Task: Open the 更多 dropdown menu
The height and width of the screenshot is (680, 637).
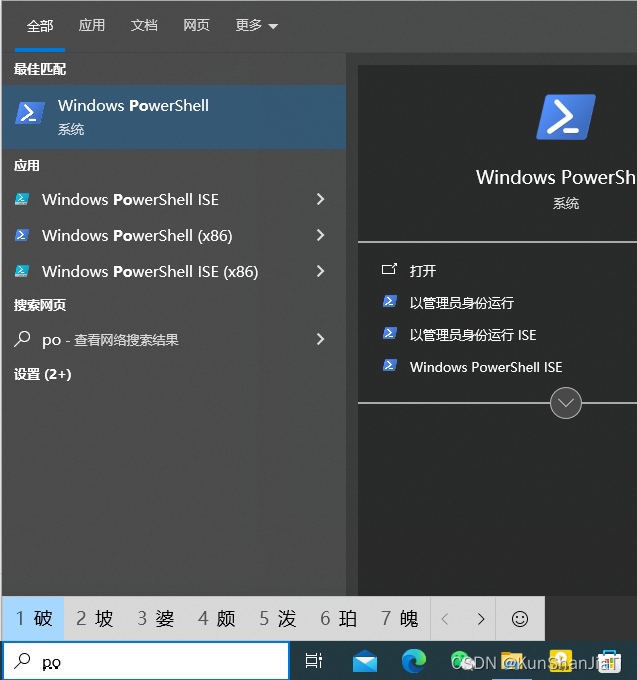Action: (256, 25)
